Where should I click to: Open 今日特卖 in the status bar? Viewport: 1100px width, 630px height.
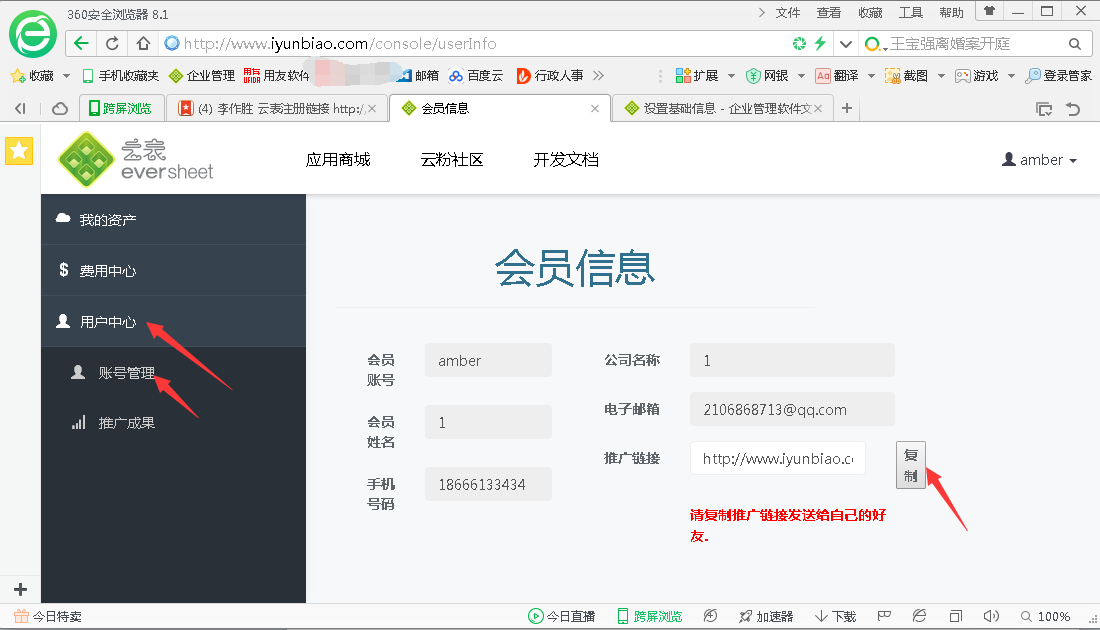point(48,617)
